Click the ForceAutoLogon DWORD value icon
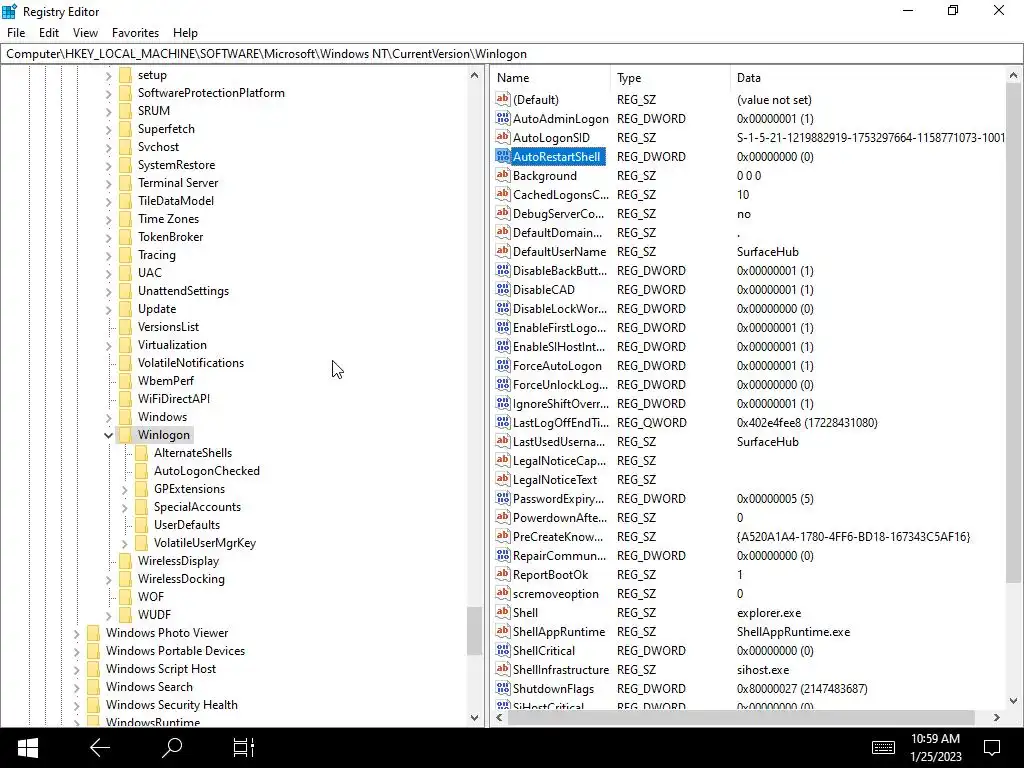The image size is (1024, 768). coord(502,365)
